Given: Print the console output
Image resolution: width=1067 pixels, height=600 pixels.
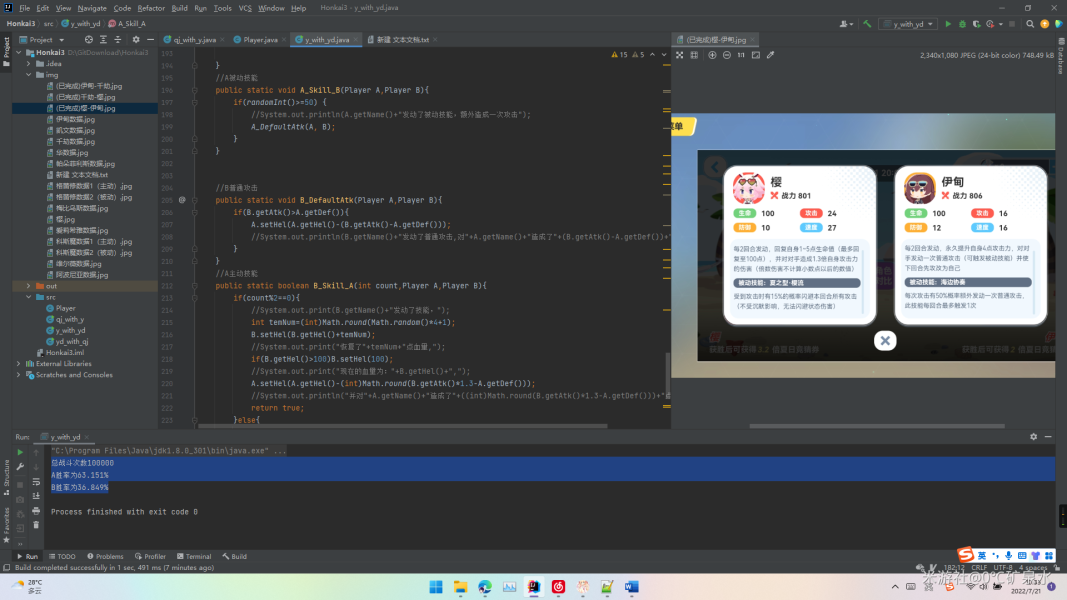Looking at the screenshot, I should [x=36, y=511].
